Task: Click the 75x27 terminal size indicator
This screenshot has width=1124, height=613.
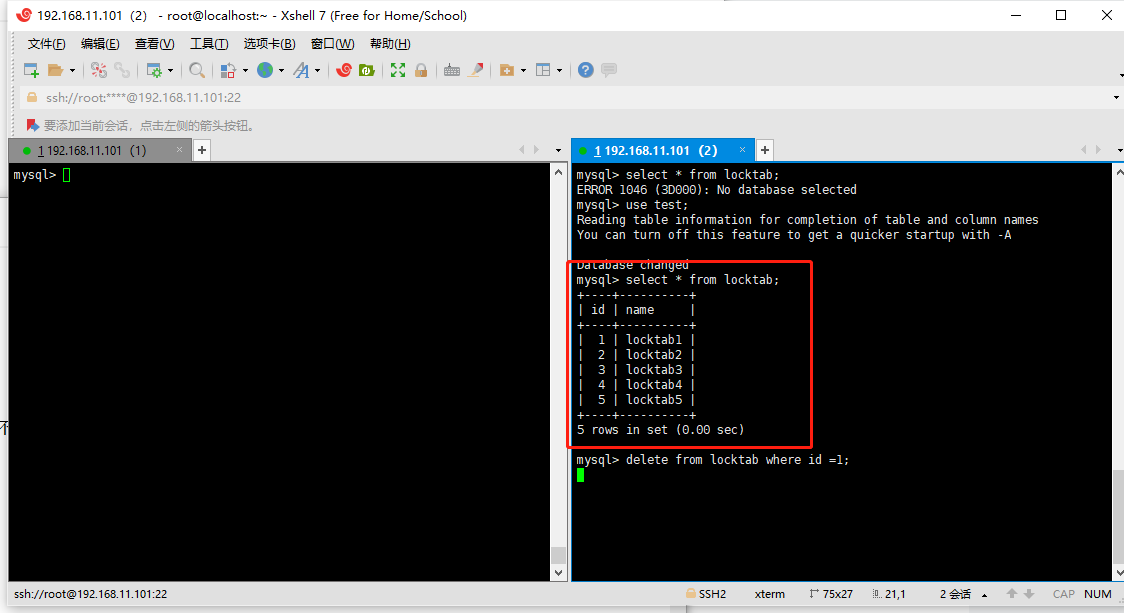Action: (x=832, y=594)
